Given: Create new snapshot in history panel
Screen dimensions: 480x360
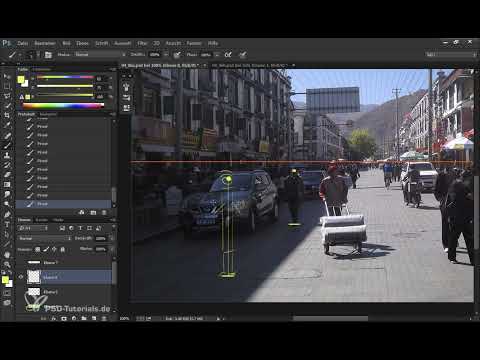Looking at the screenshot, I should (x=93, y=212).
